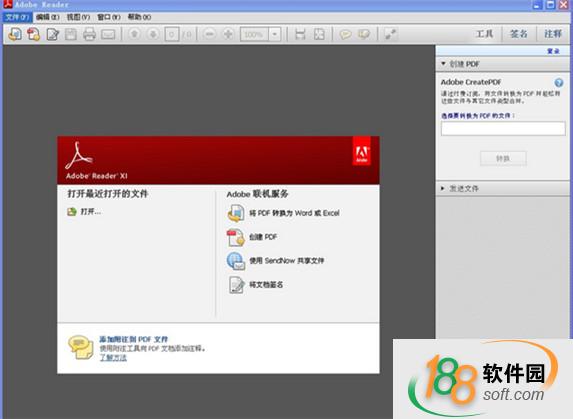
Task: Open the 注释 (Comment) pane
Action: coord(553,34)
